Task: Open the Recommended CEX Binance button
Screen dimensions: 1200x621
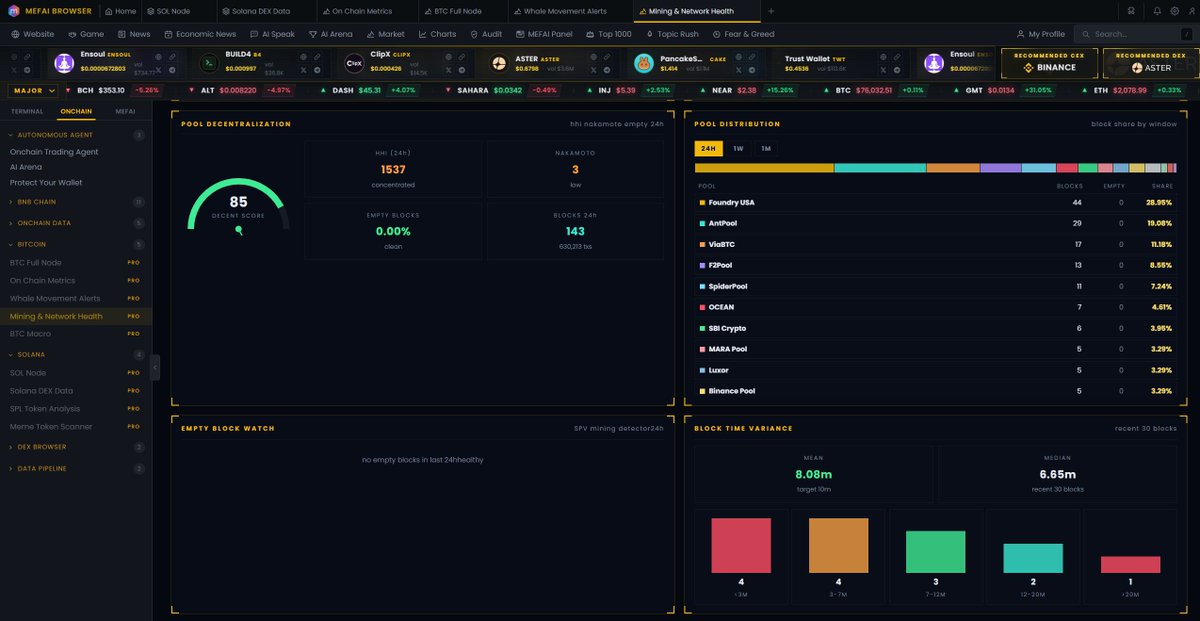Action: point(1048,63)
